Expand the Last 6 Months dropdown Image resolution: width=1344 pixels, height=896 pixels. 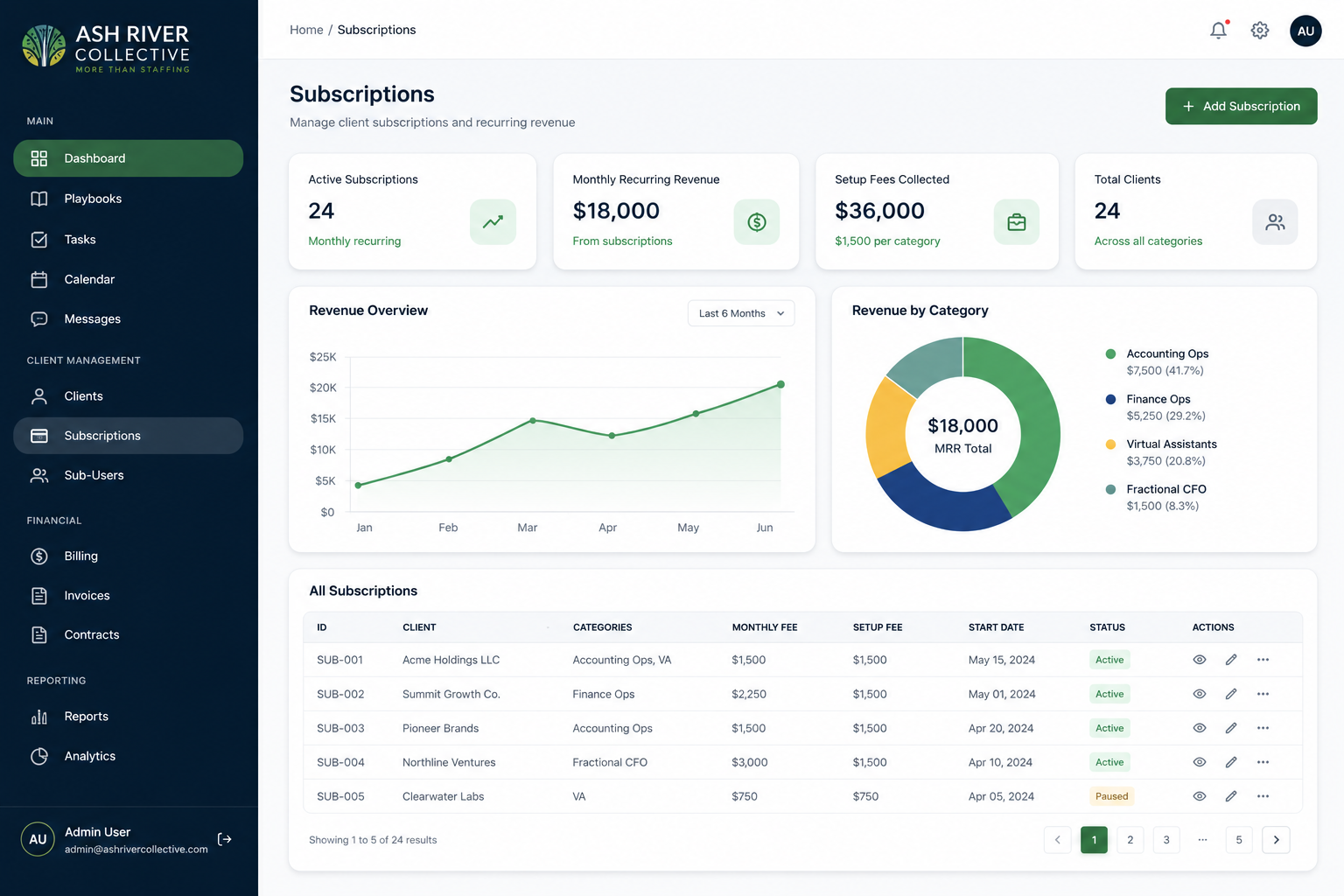[x=741, y=313]
